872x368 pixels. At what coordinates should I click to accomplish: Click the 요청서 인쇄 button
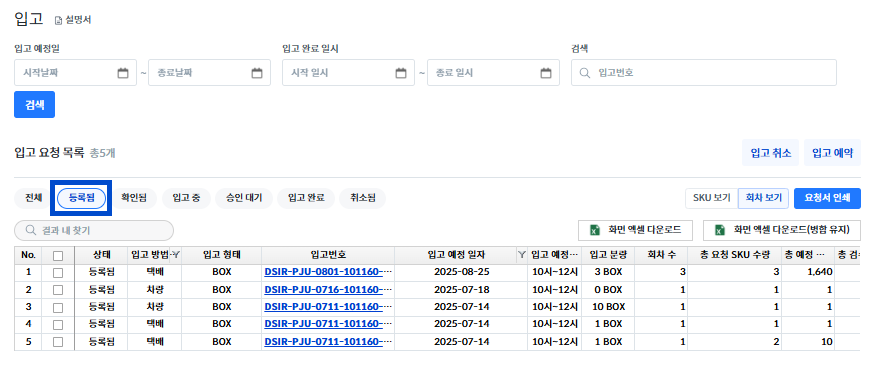point(827,198)
